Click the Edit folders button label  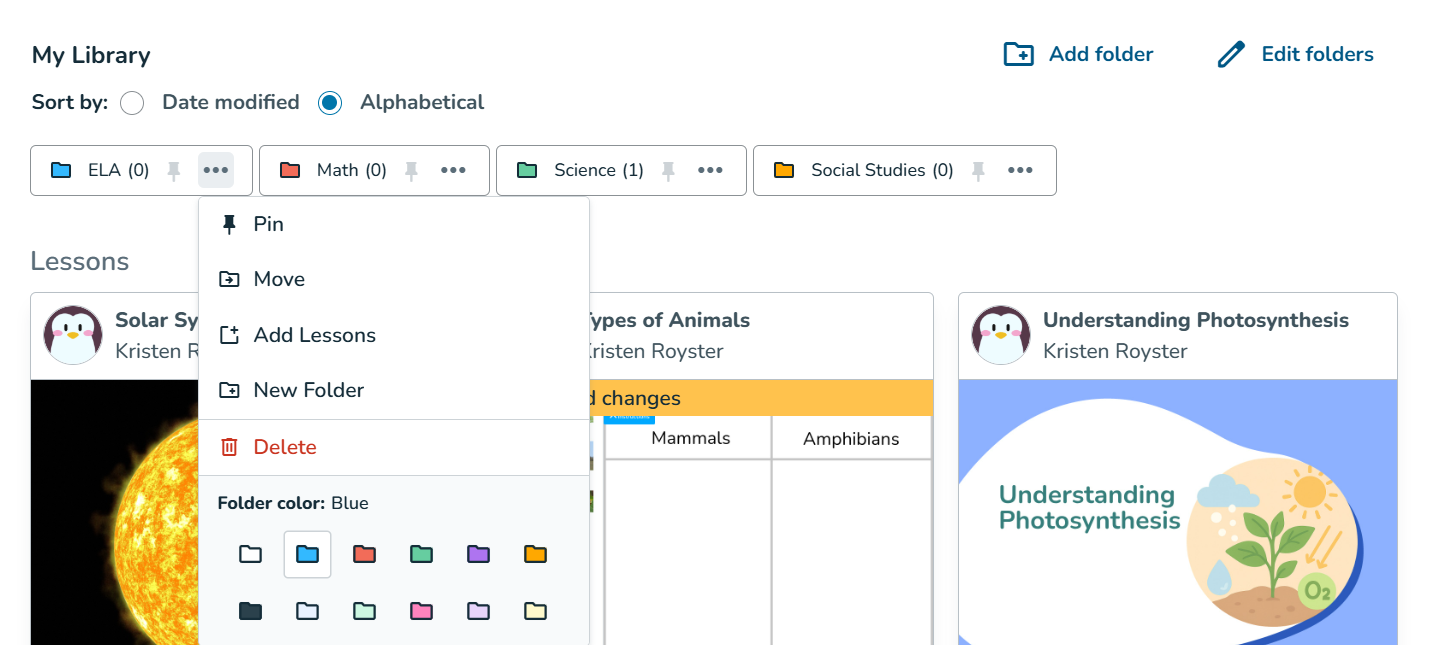point(1317,54)
